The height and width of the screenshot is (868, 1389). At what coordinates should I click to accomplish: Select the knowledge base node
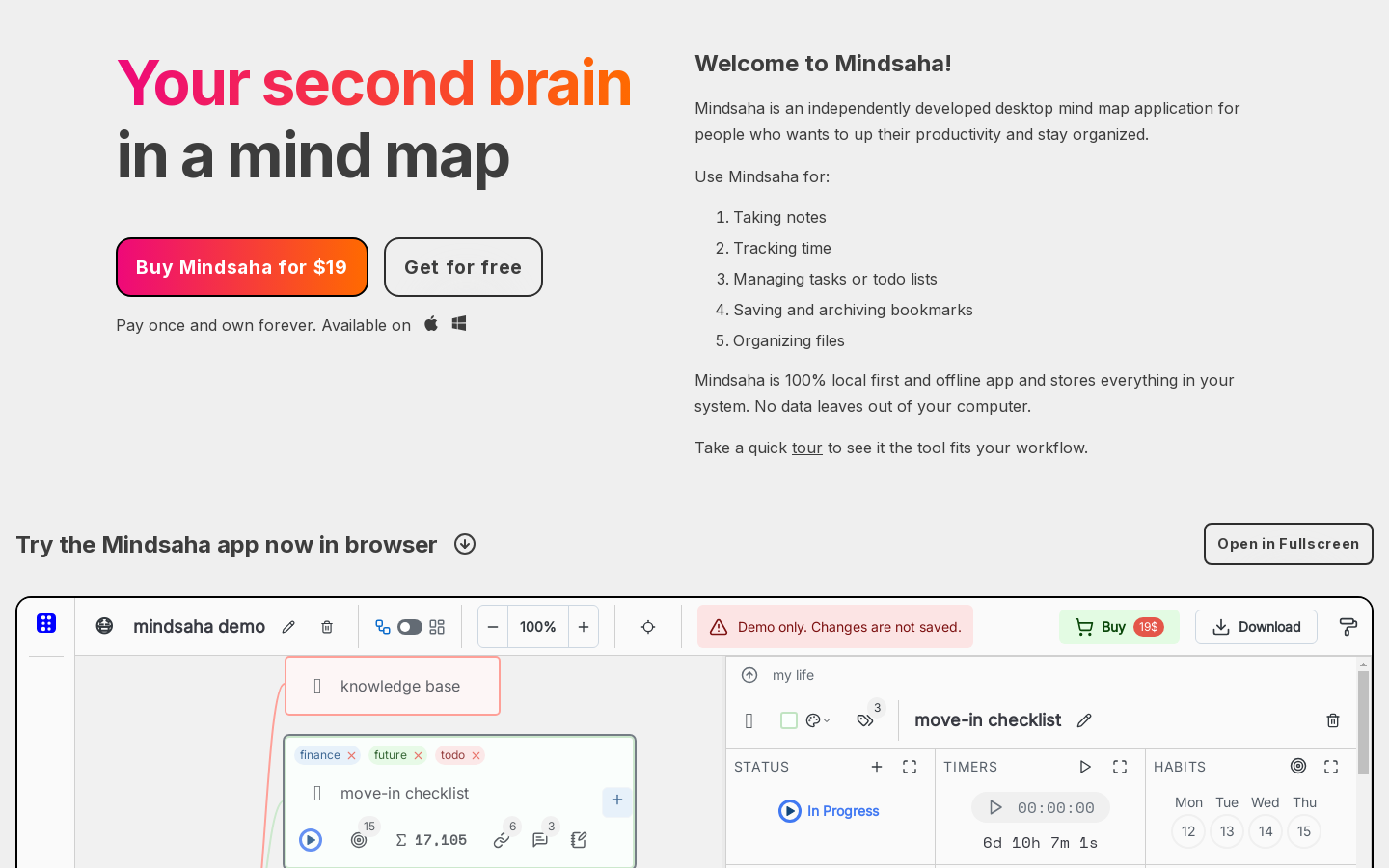(393, 686)
